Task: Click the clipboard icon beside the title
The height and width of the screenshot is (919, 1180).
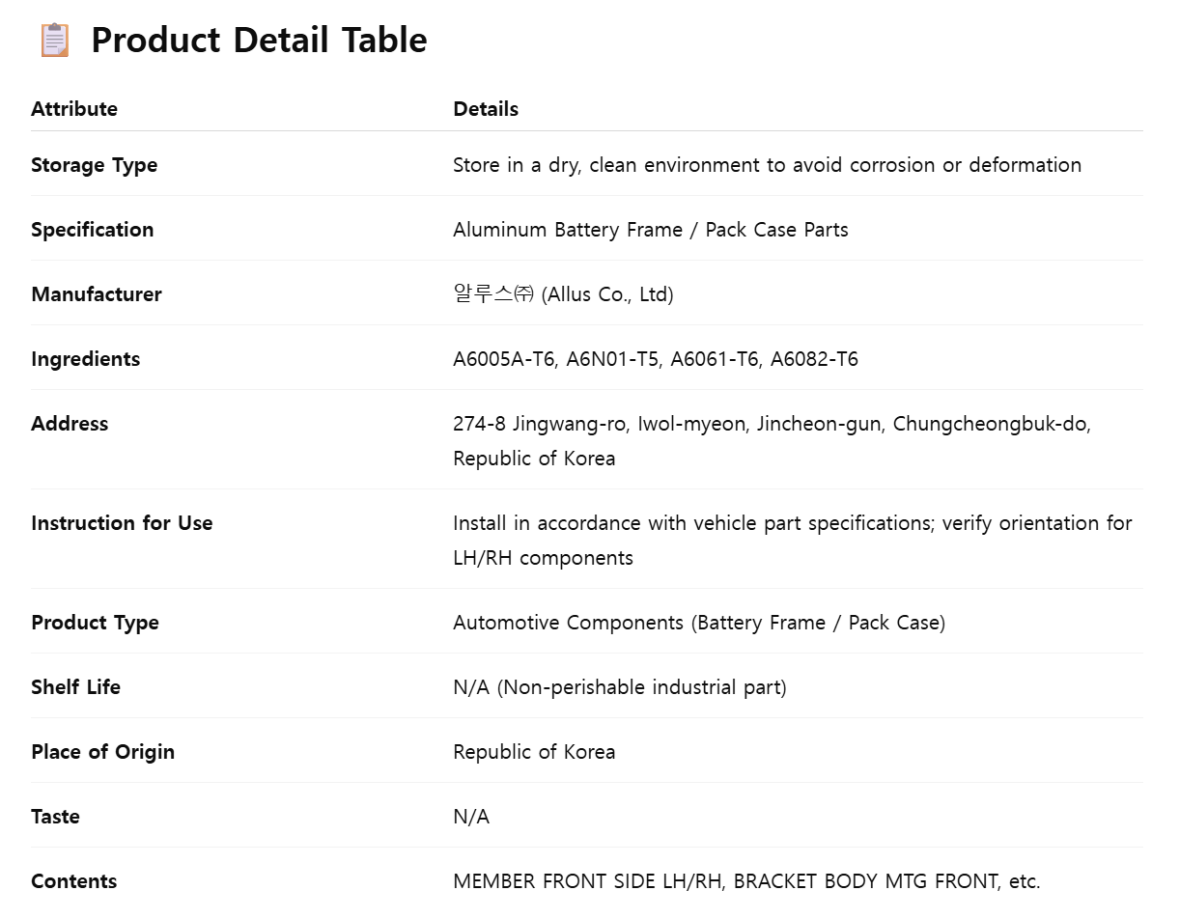Action: pos(54,40)
